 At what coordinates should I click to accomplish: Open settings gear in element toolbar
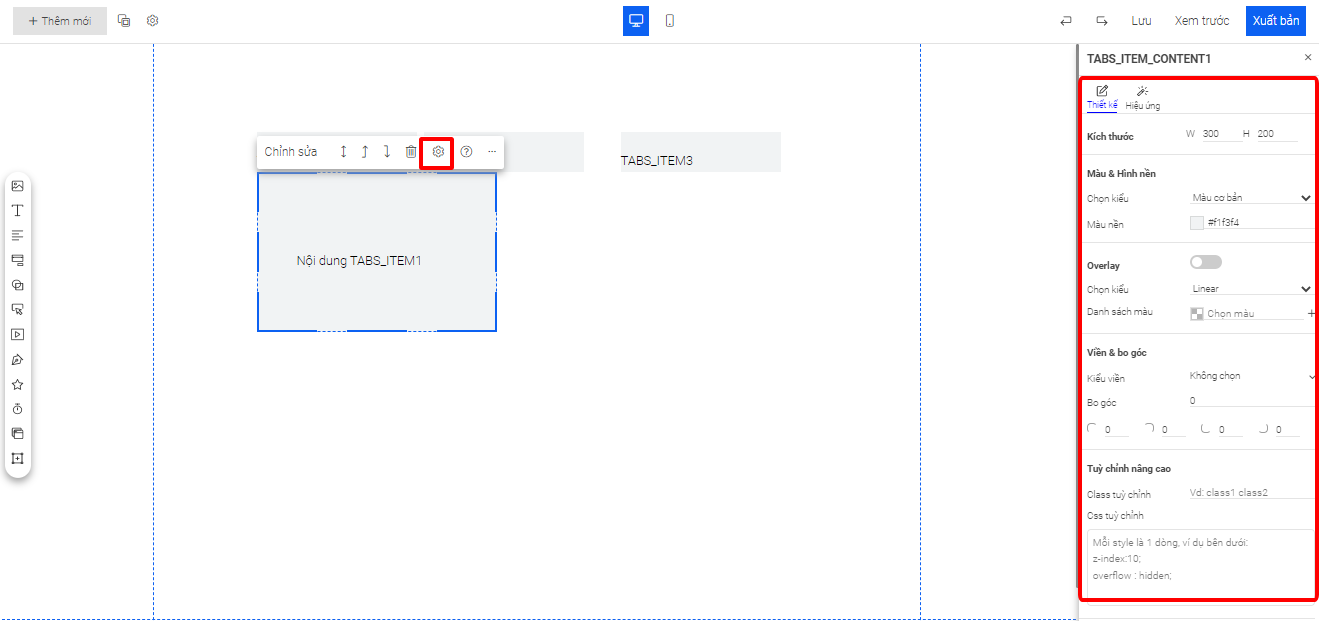[438, 152]
